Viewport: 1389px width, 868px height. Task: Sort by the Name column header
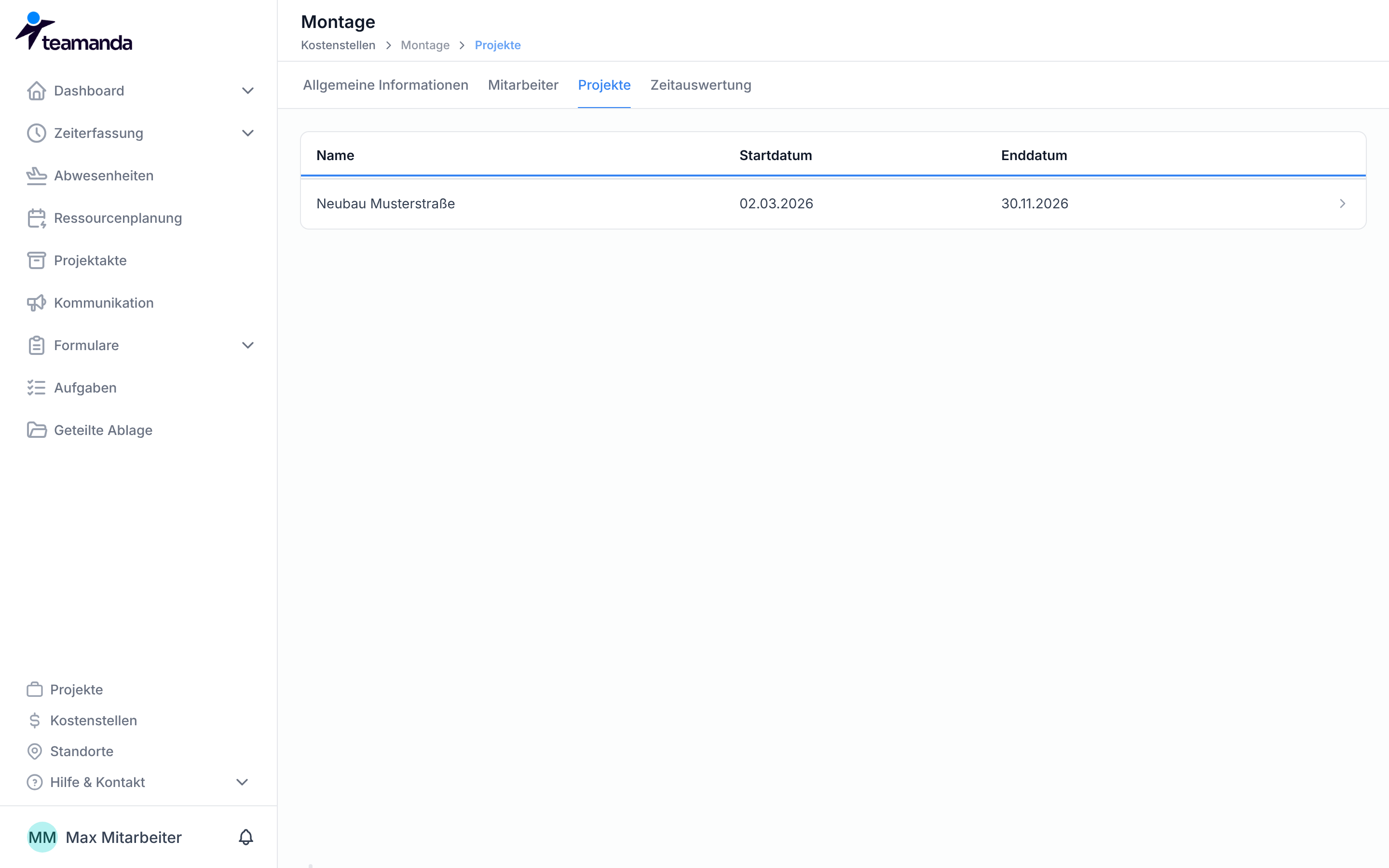pos(335,156)
